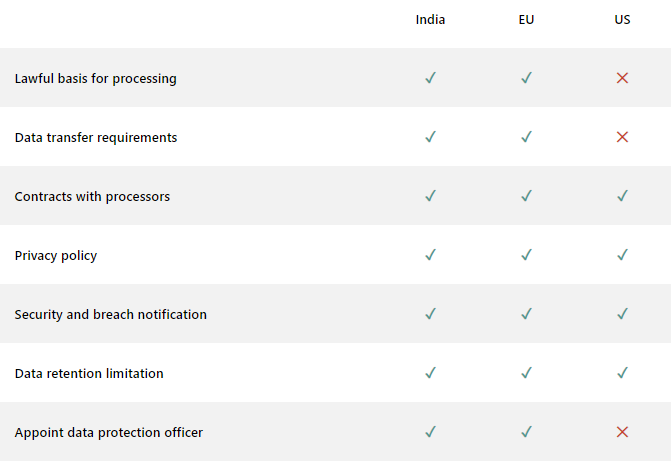Select the EU column header
Screen dimensions: 672x462
point(526,20)
